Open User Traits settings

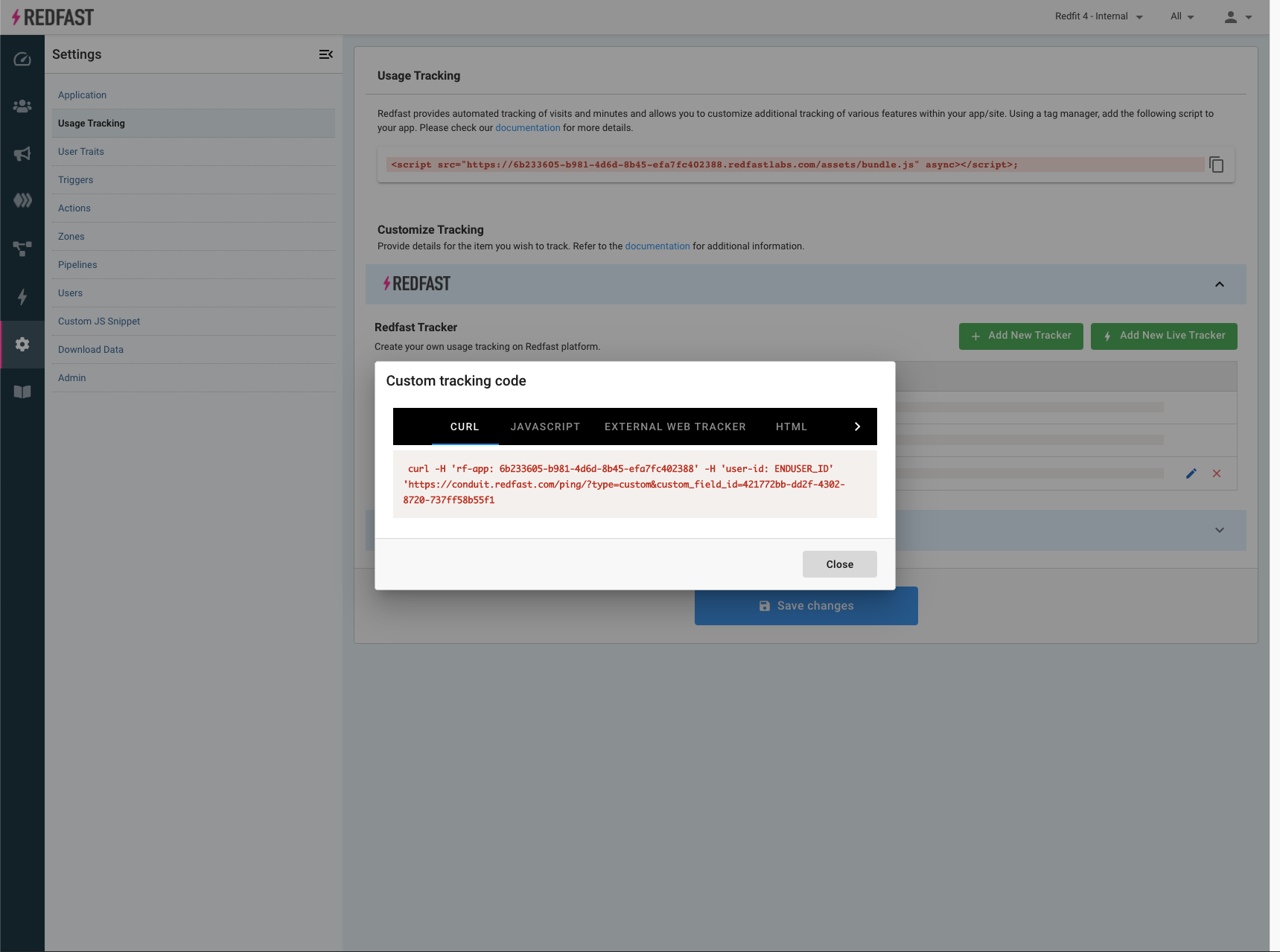pos(193,152)
